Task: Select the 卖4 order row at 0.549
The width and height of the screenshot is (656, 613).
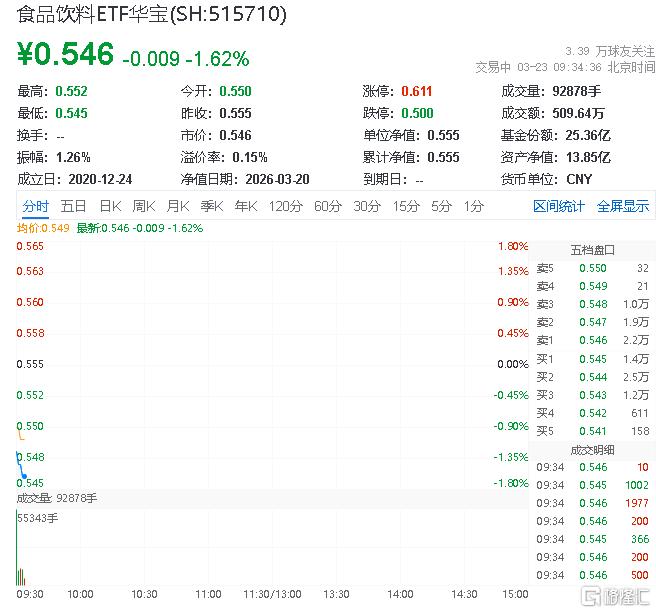Action: tap(592, 286)
